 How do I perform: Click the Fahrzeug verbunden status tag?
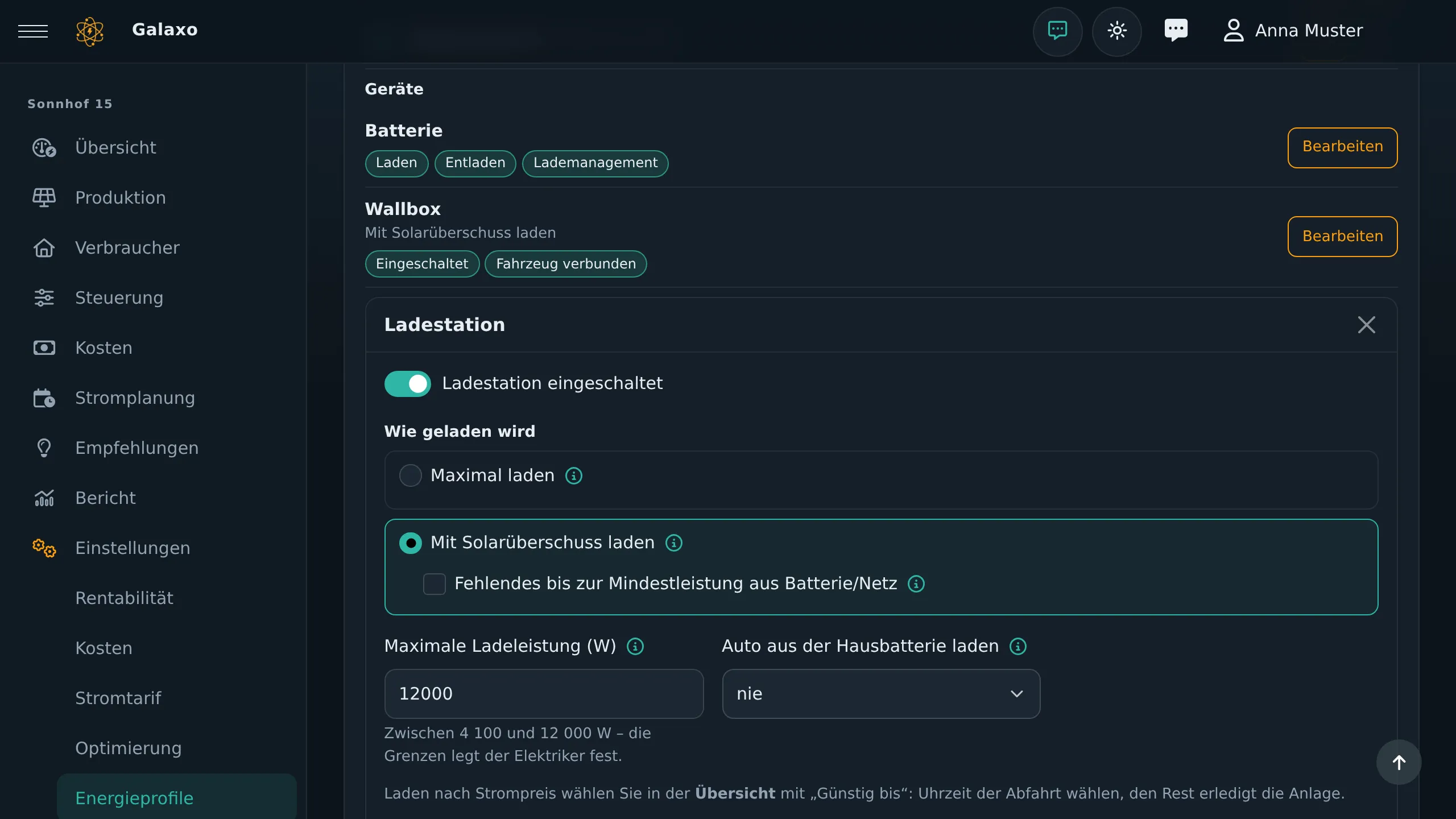(565, 264)
